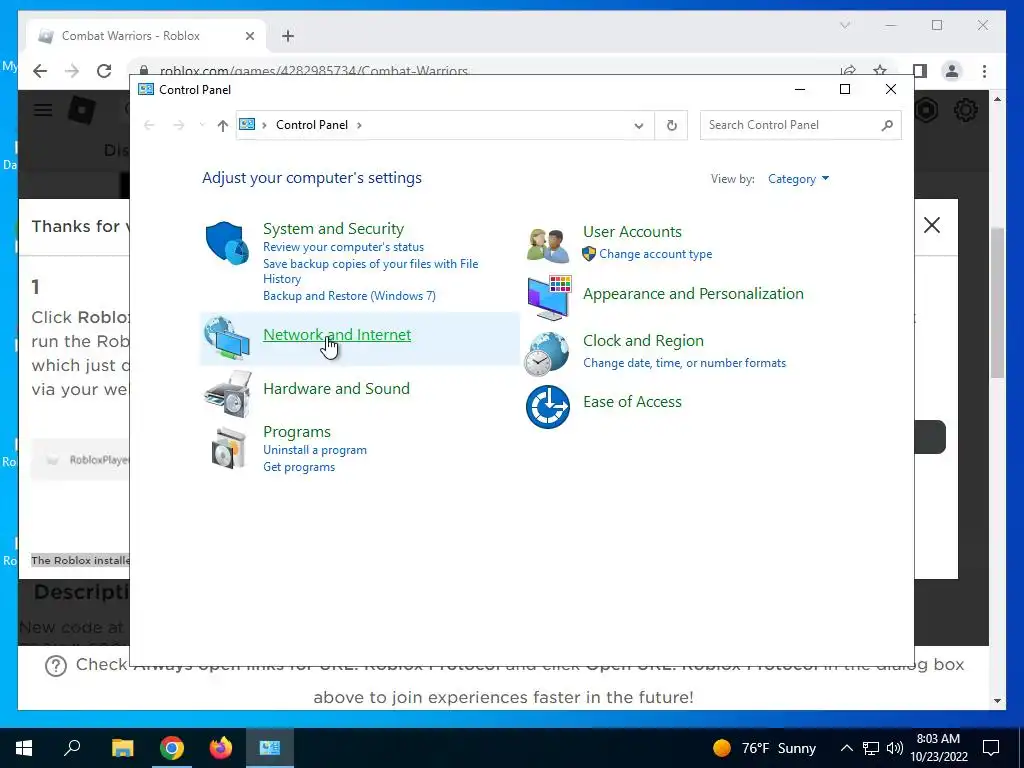Close the Roblox download dialog
This screenshot has height=768, width=1024.
(x=932, y=225)
